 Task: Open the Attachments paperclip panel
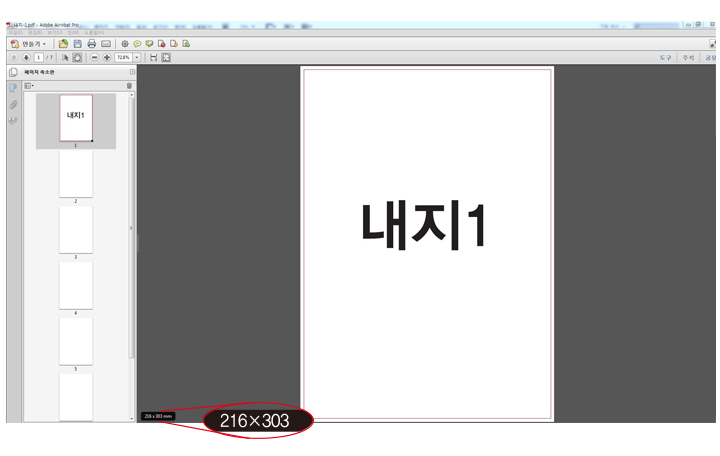tap(13, 104)
